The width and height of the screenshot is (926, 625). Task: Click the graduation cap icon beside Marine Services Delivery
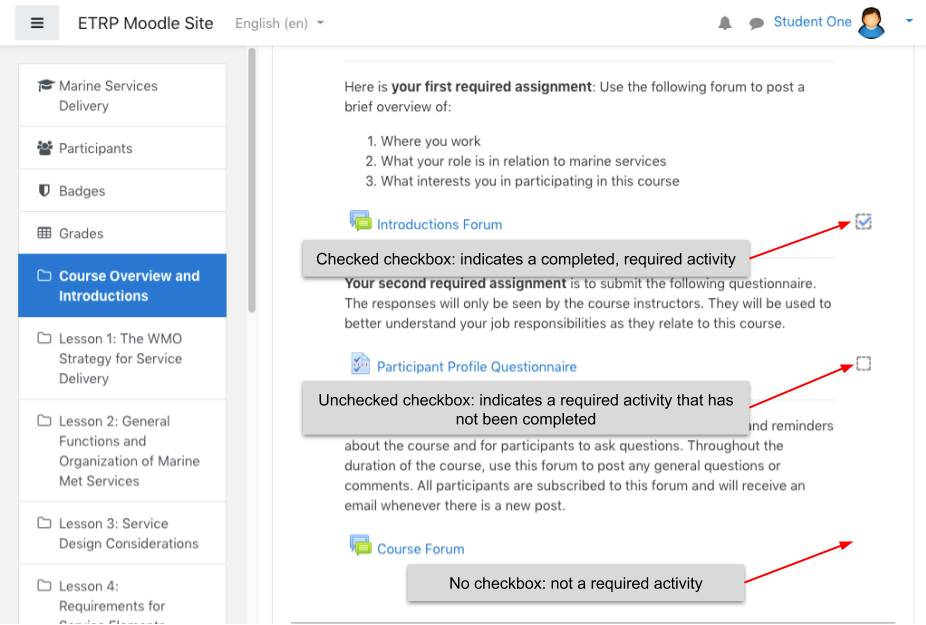[x=45, y=86]
